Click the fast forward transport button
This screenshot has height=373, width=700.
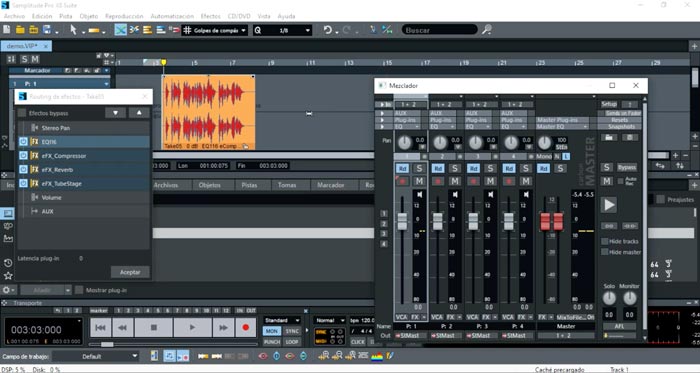click(x=223, y=327)
